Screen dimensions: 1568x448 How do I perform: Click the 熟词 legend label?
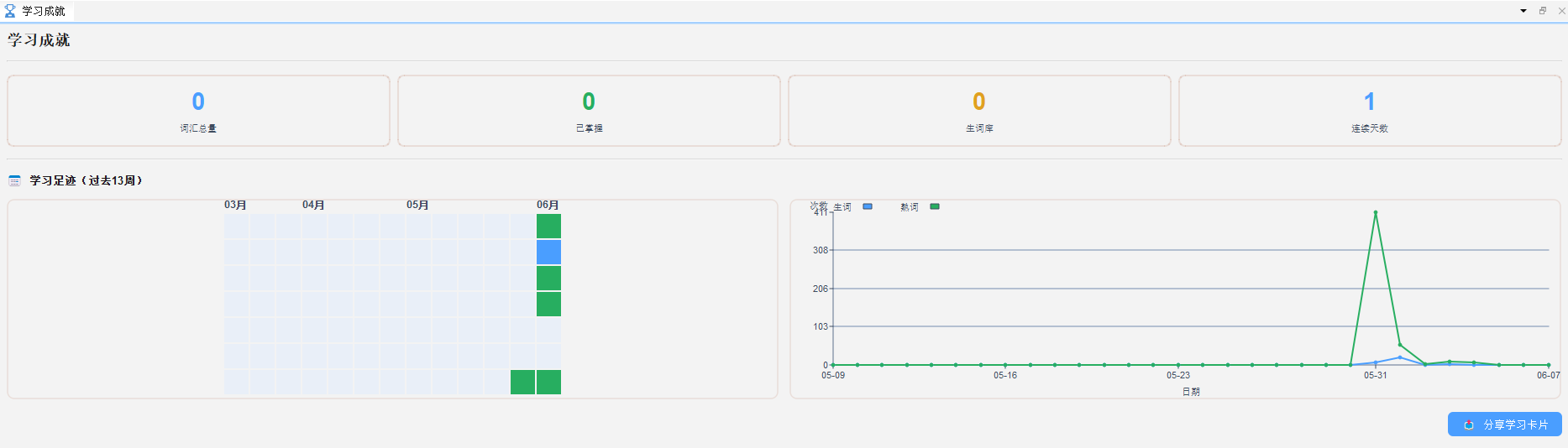910,207
